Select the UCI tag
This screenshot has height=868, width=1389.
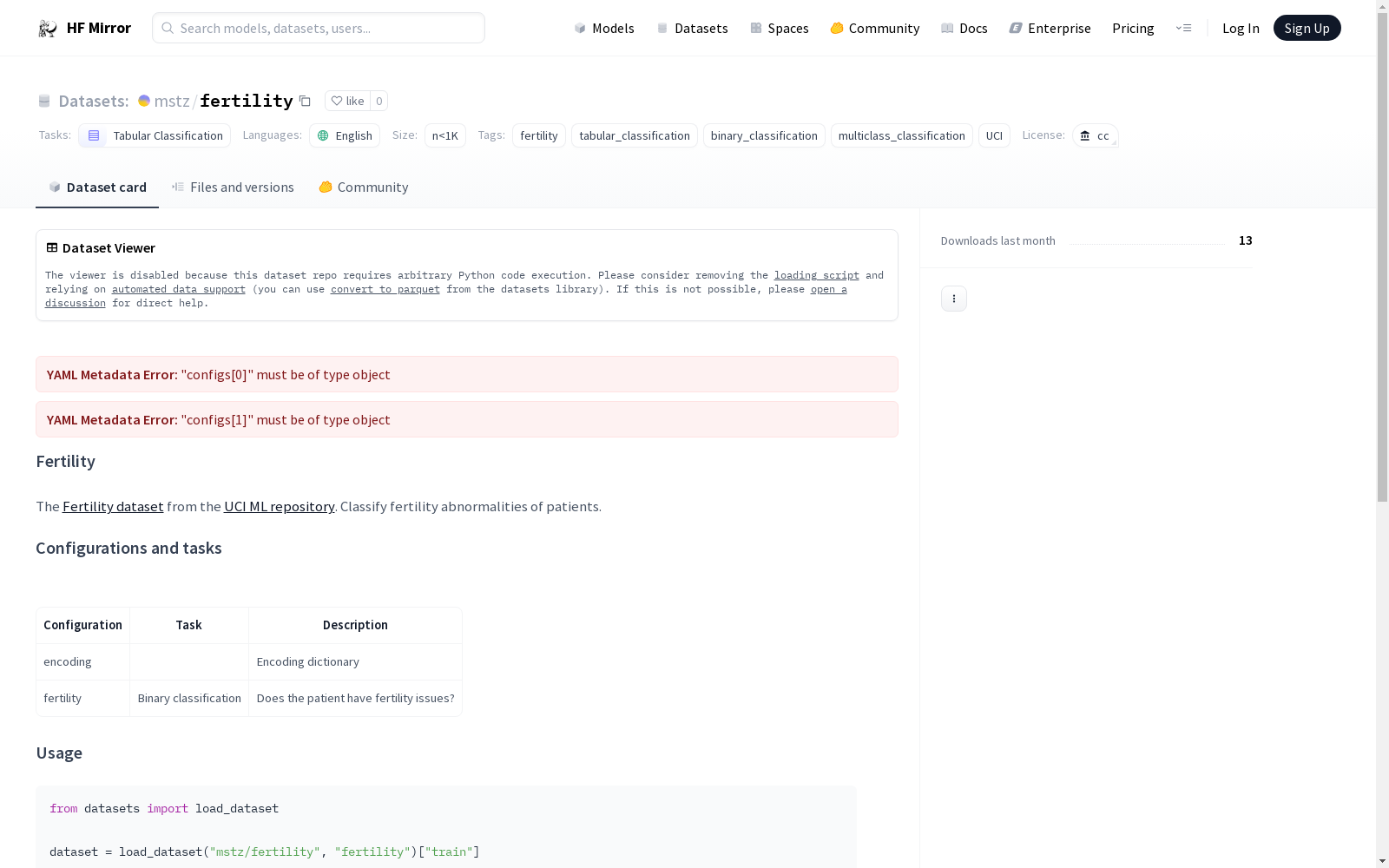(994, 135)
